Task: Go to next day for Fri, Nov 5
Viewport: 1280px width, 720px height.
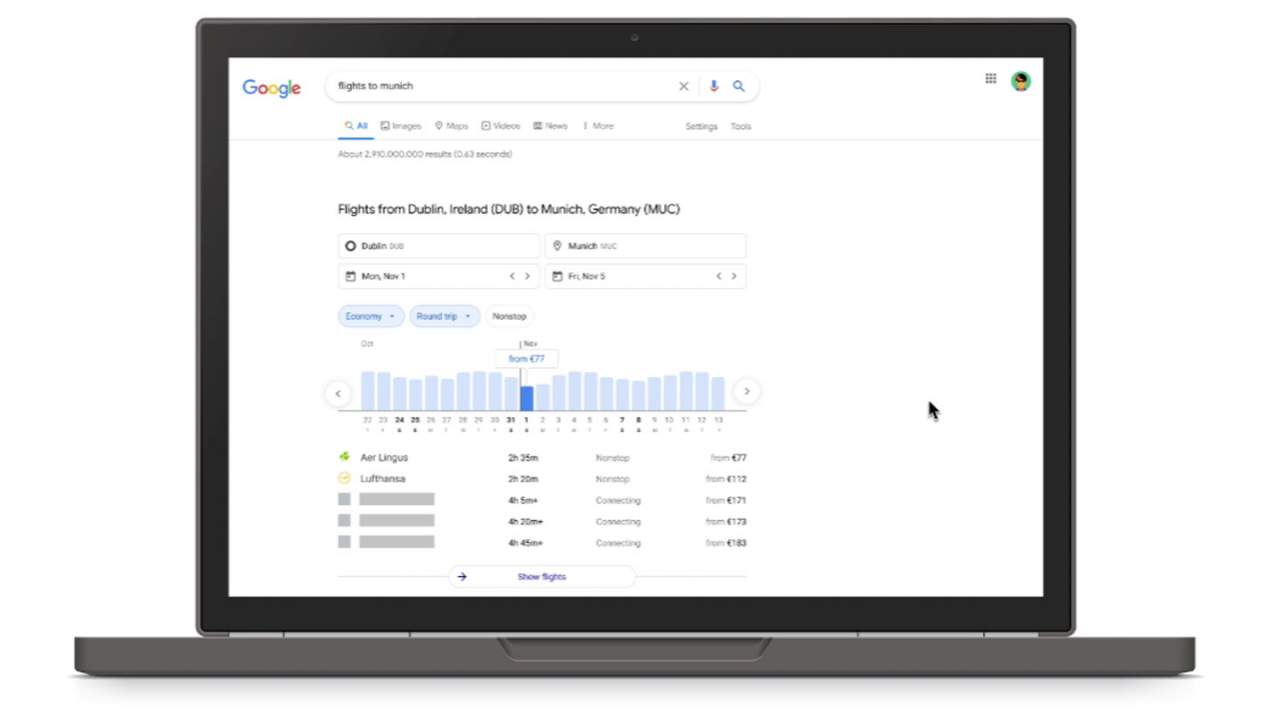Action: (733, 276)
